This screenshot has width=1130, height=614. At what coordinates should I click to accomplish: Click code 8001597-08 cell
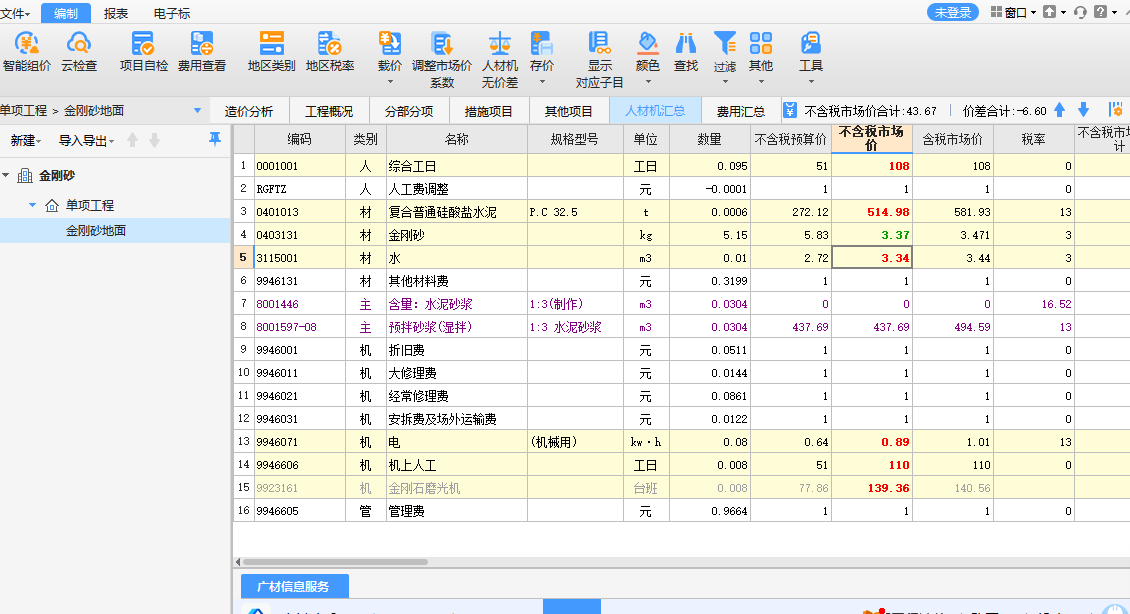[300, 327]
